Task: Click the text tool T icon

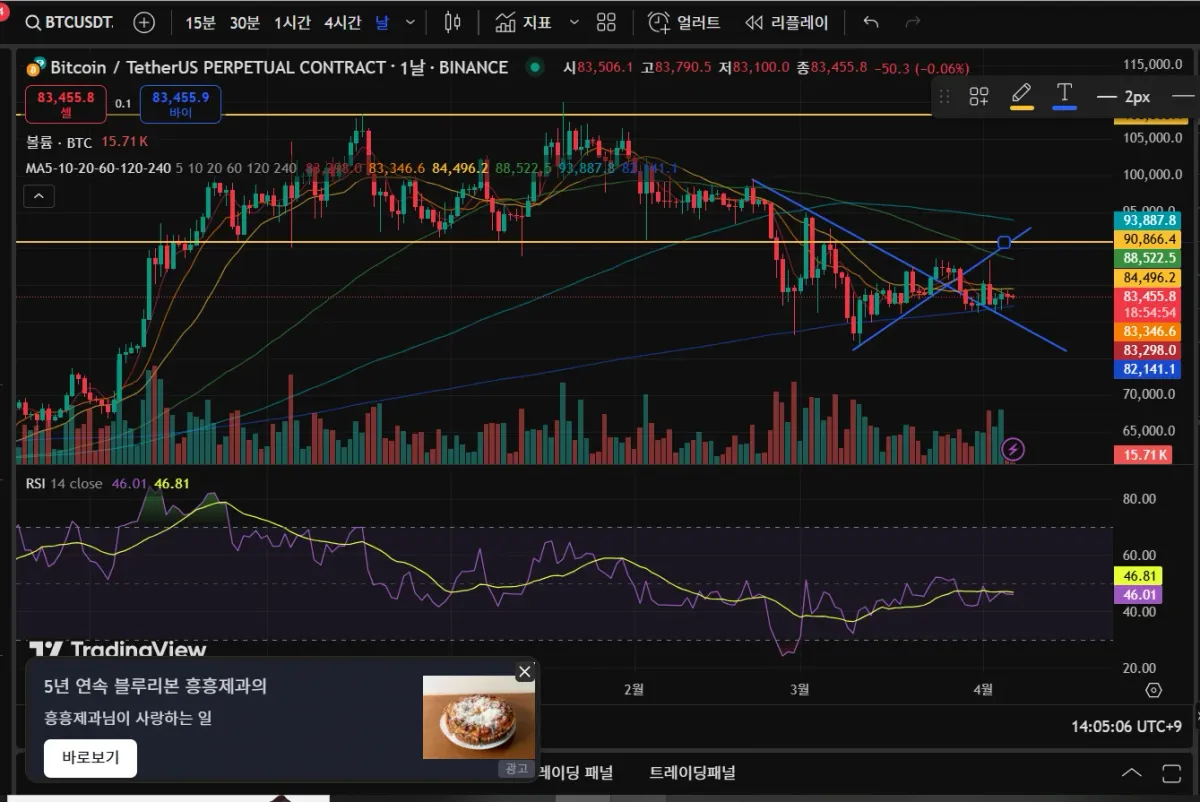Action: 1064,95
